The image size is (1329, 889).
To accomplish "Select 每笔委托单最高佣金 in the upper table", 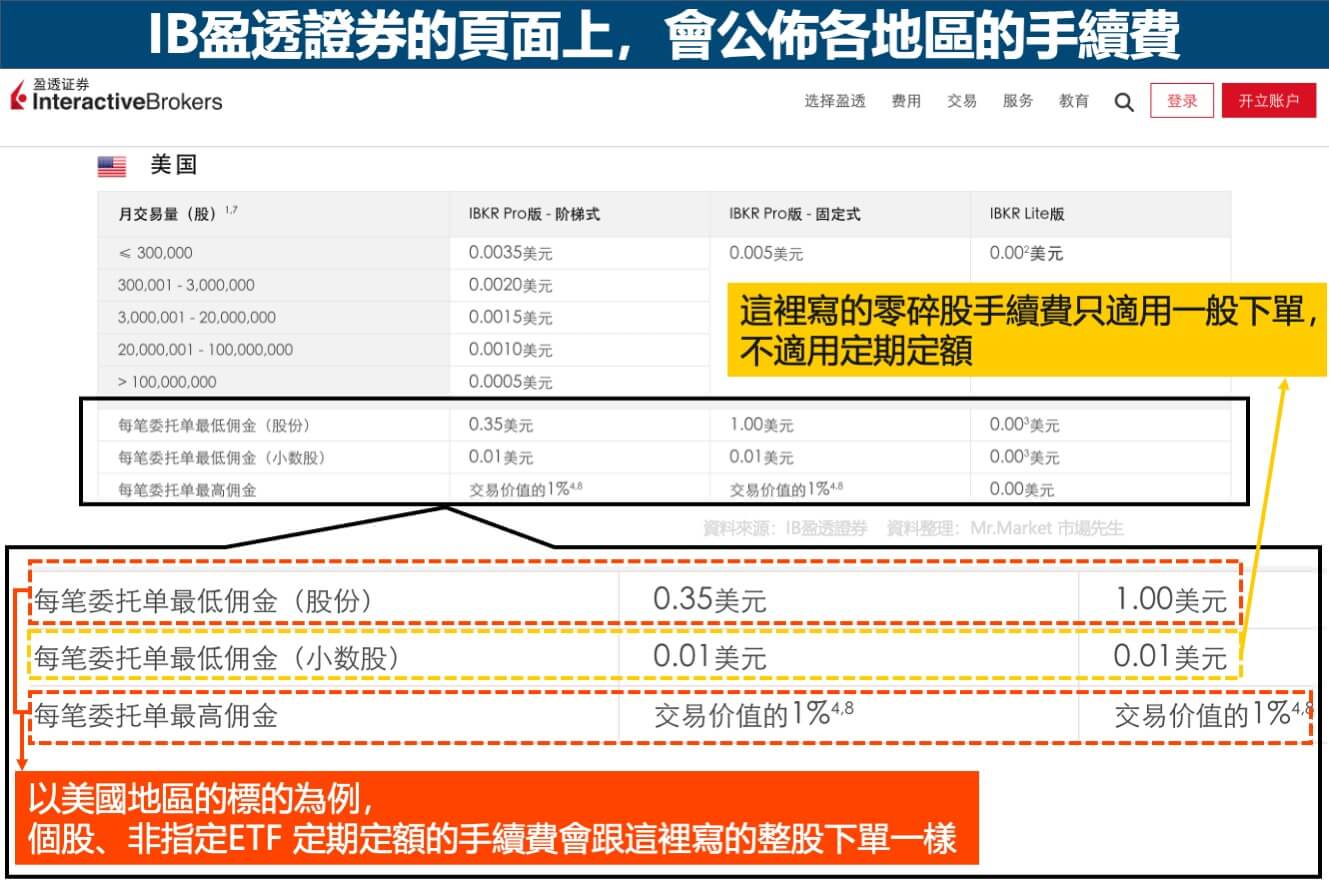I will pyautogui.click(x=187, y=489).
